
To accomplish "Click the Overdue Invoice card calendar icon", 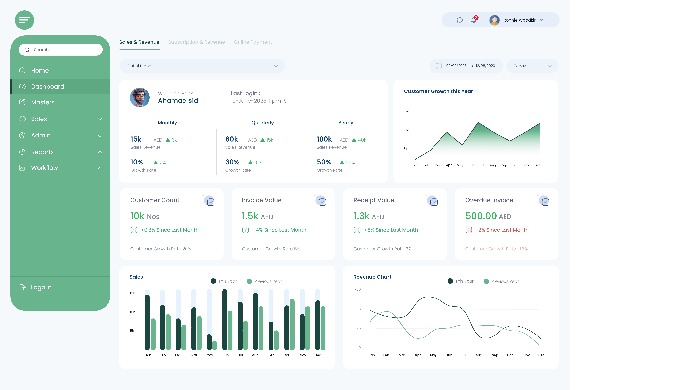I will [544, 201].
